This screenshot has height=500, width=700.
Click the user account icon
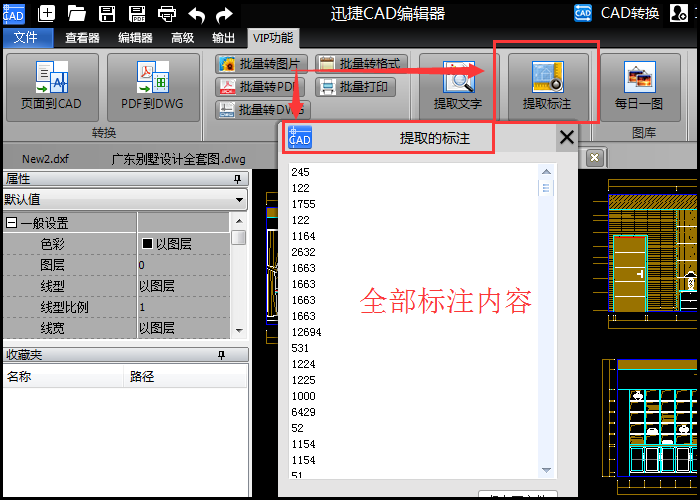tap(679, 13)
